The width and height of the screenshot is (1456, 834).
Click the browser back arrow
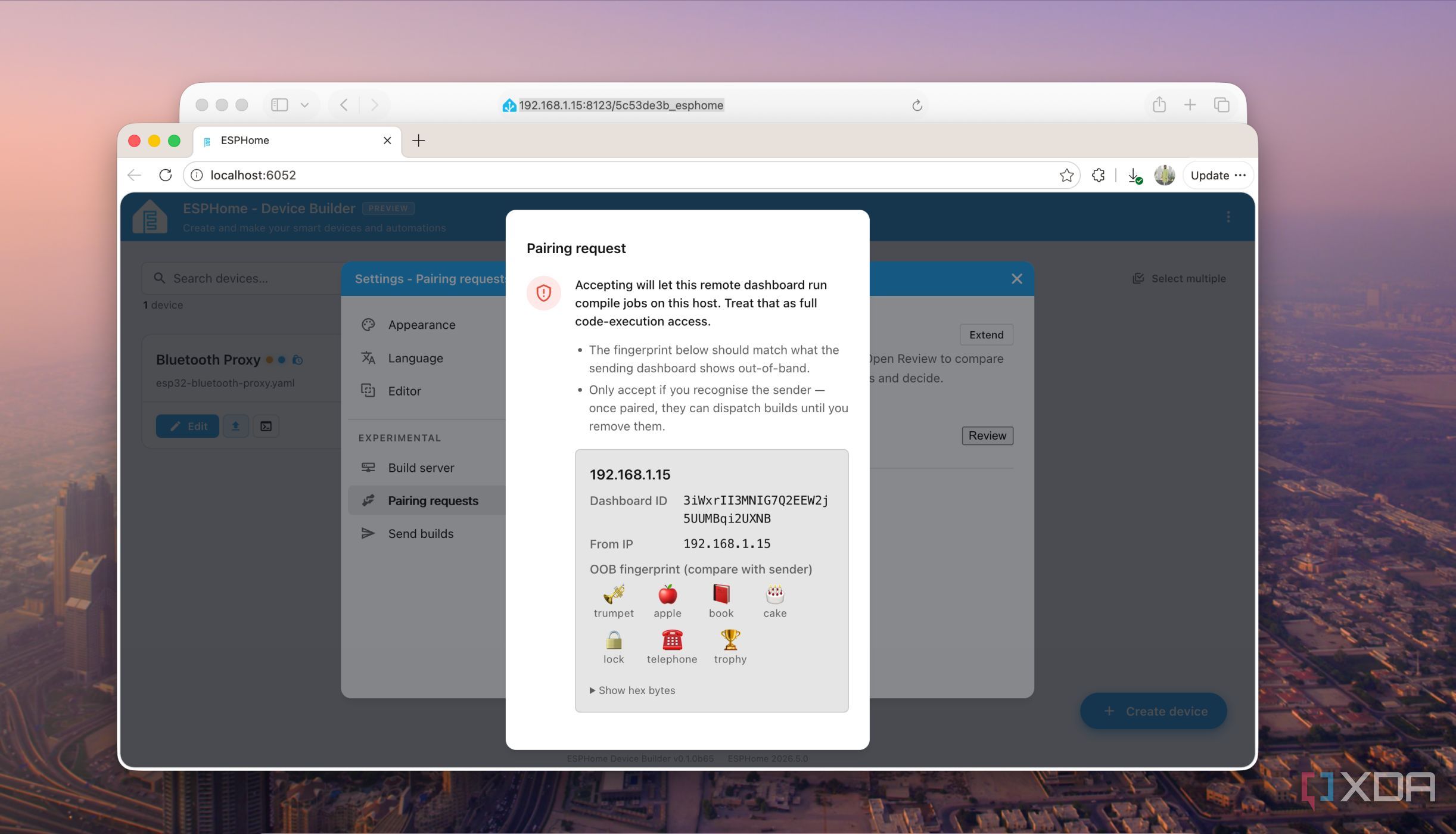click(x=135, y=175)
